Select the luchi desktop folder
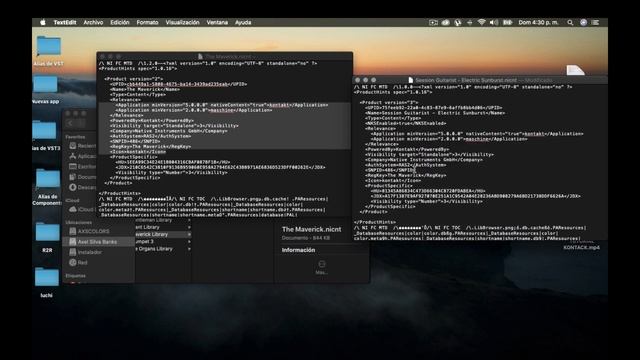The width and height of the screenshot is (640, 360). [x=47, y=278]
